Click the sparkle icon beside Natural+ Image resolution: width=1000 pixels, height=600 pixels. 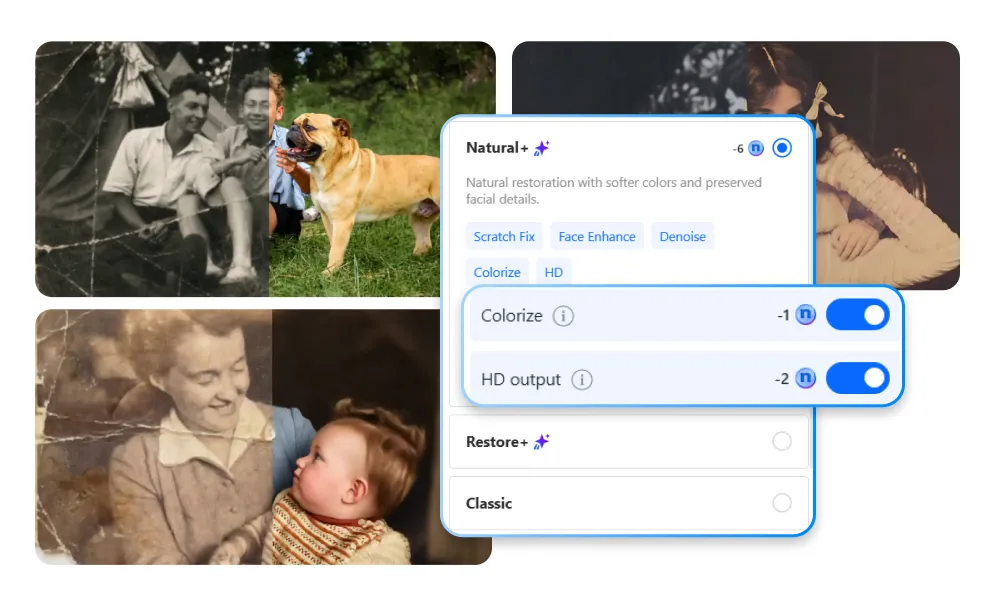point(541,149)
